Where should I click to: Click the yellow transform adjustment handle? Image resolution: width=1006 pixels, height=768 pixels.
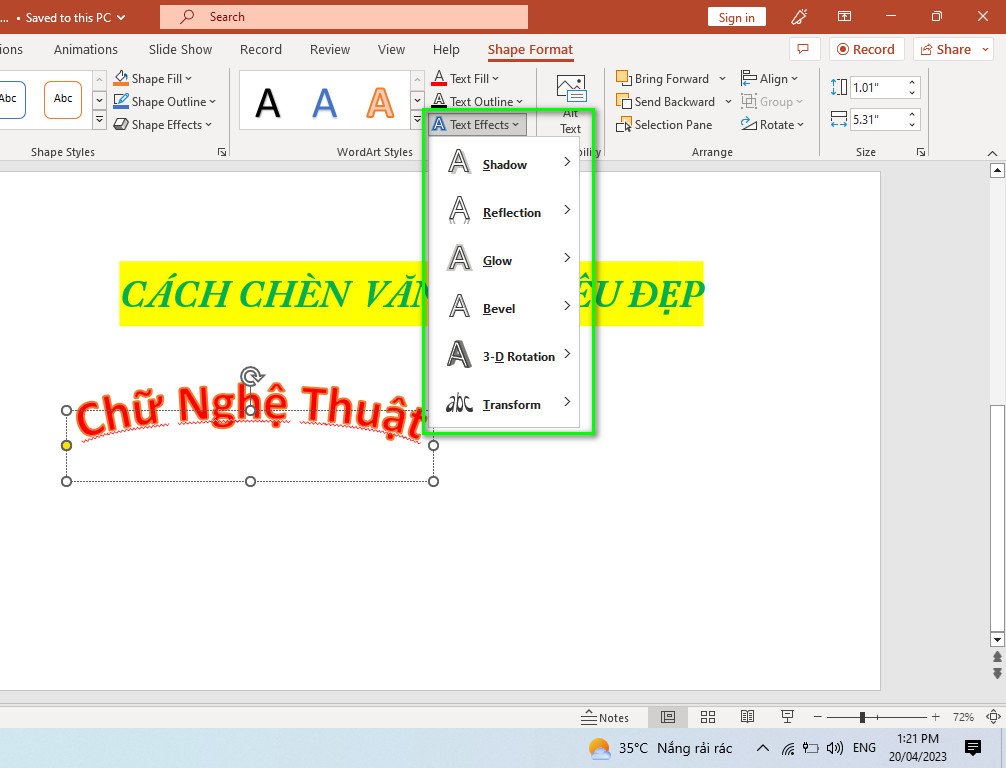[66, 445]
